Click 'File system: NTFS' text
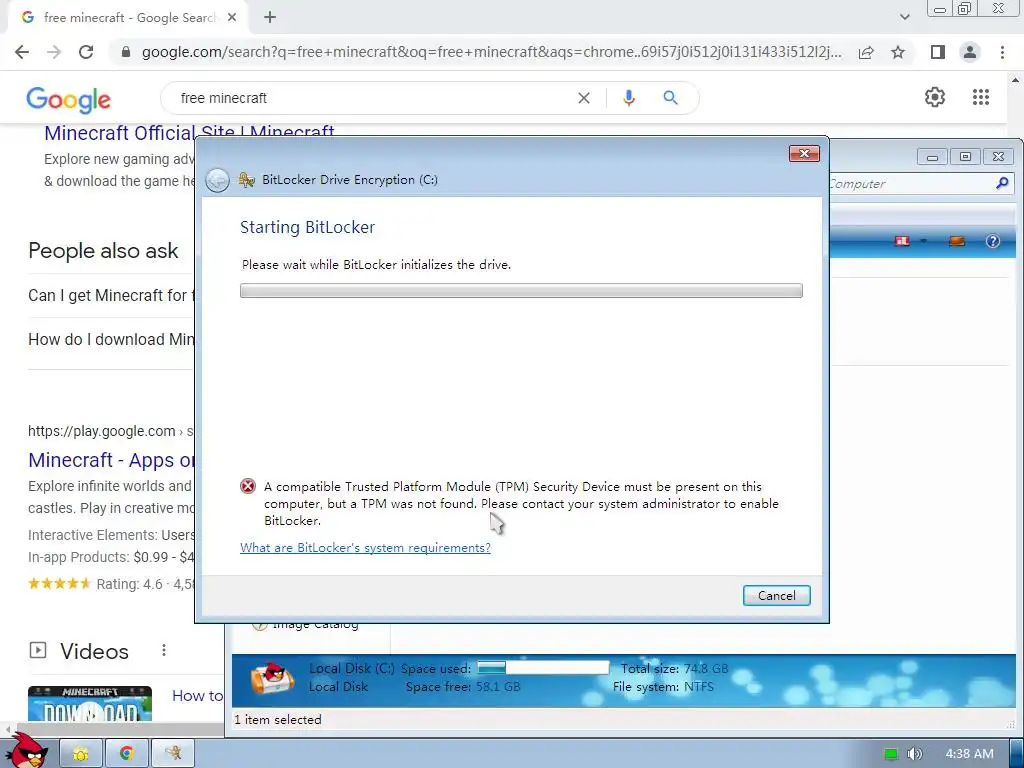 click(663, 687)
